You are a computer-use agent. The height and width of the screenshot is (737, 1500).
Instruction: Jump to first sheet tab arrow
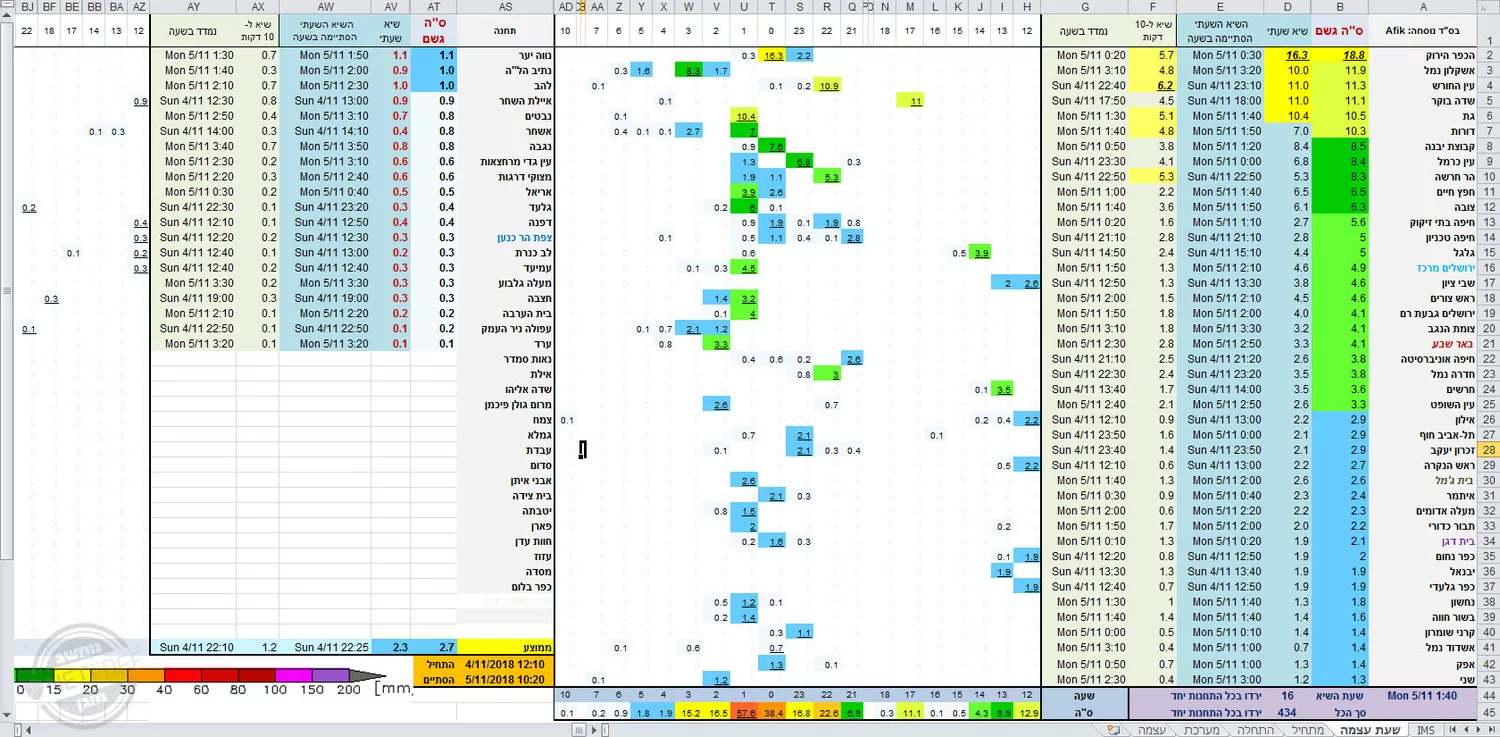click(x=1491, y=730)
